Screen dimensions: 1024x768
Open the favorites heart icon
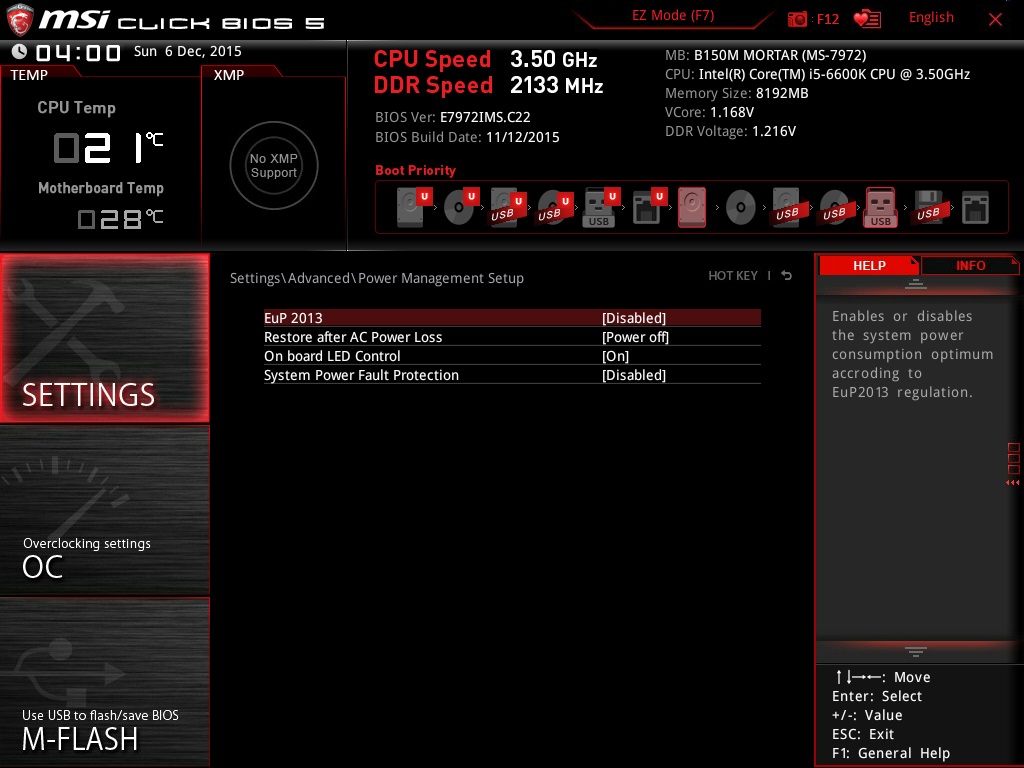tap(867, 19)
